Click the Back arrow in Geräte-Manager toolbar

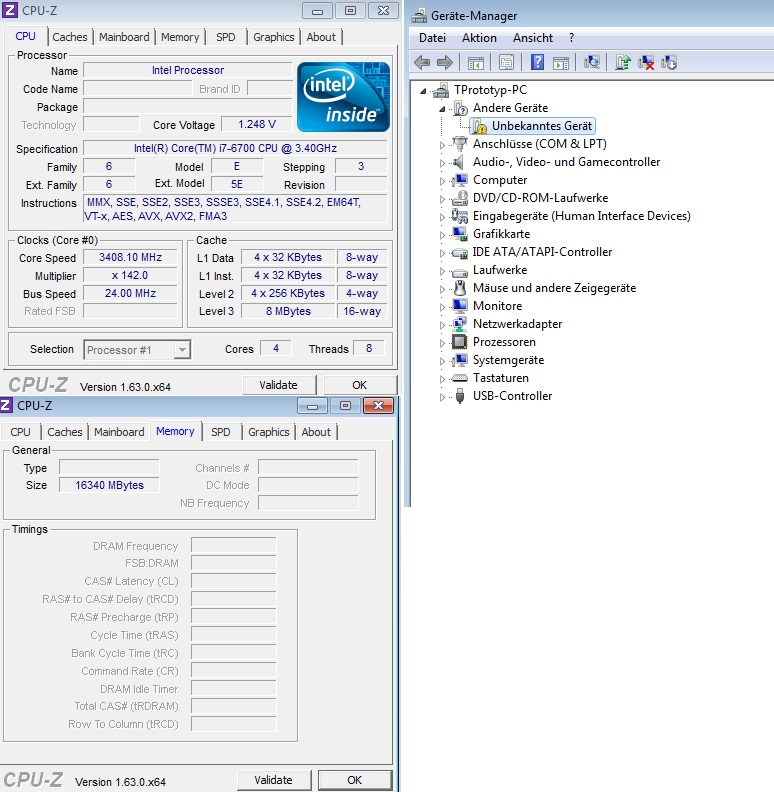[422, 63]
